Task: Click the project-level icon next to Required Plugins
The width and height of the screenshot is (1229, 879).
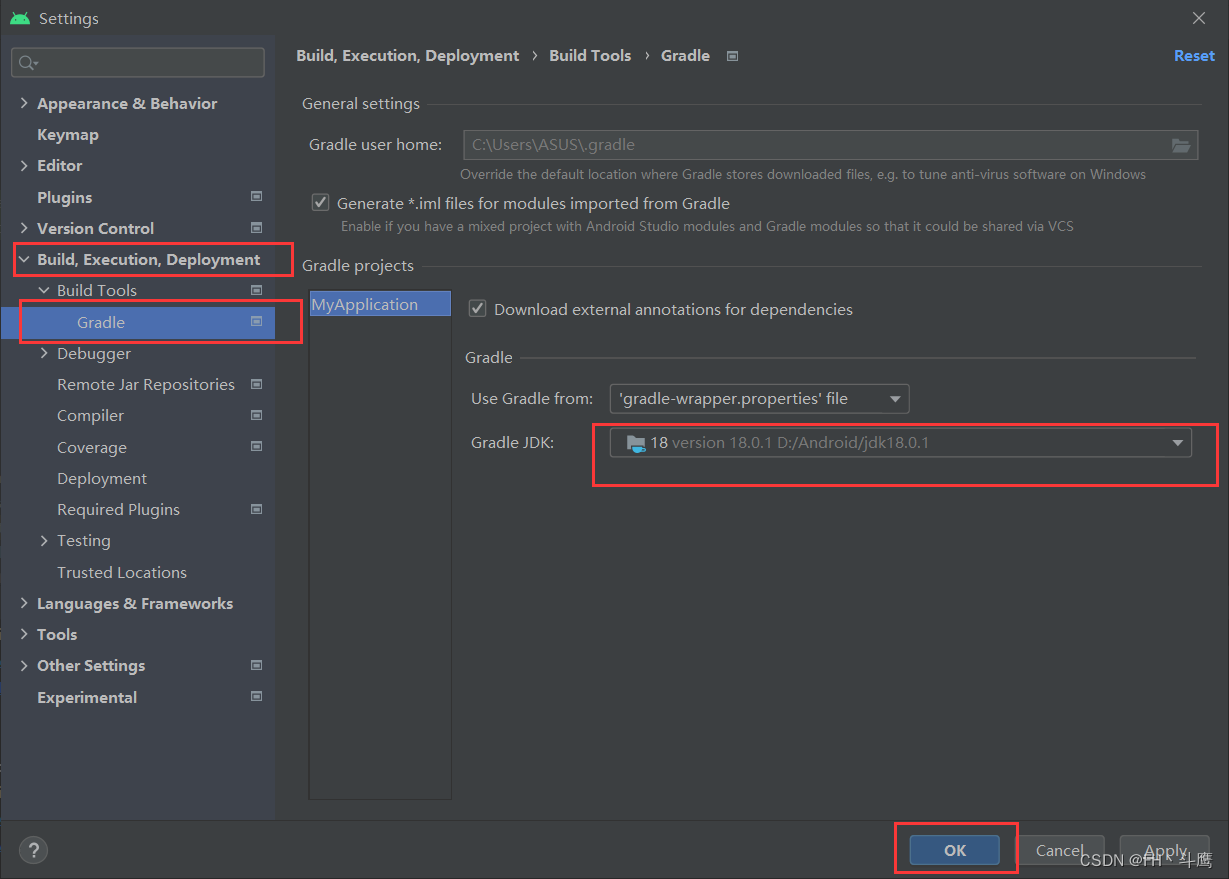Action: point(257,509)
